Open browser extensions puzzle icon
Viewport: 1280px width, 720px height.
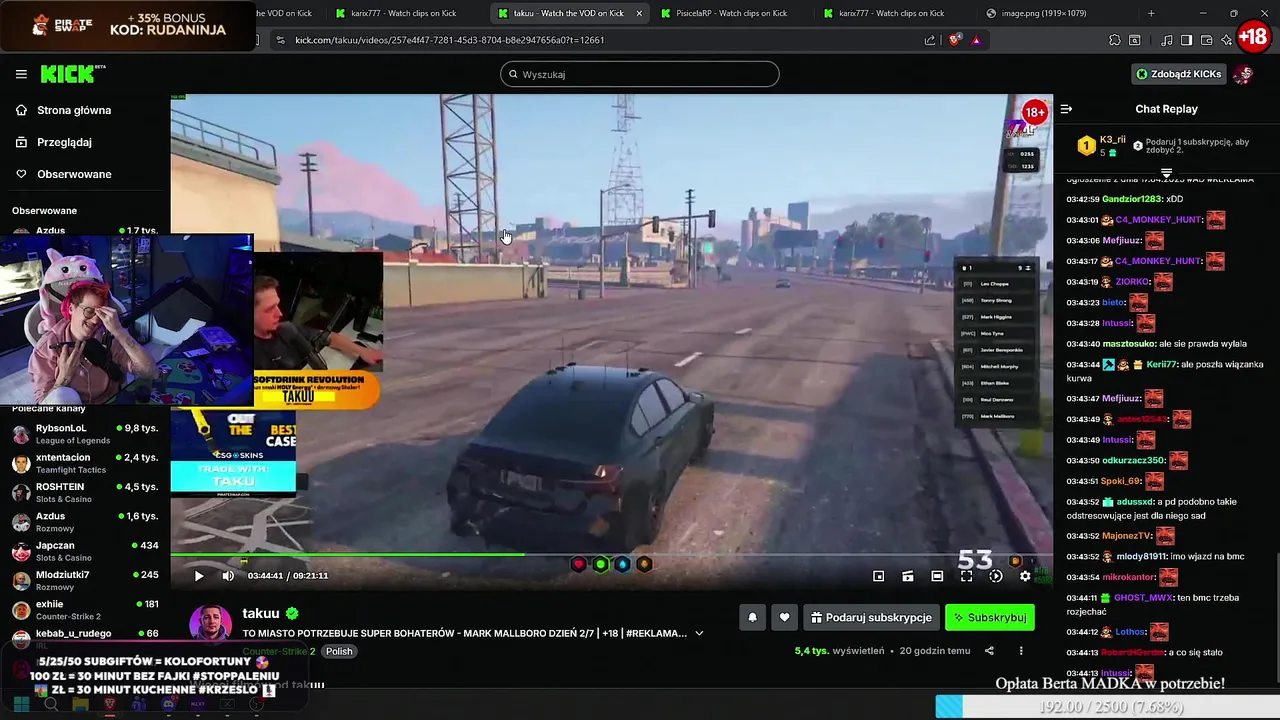coord(1115,40)
